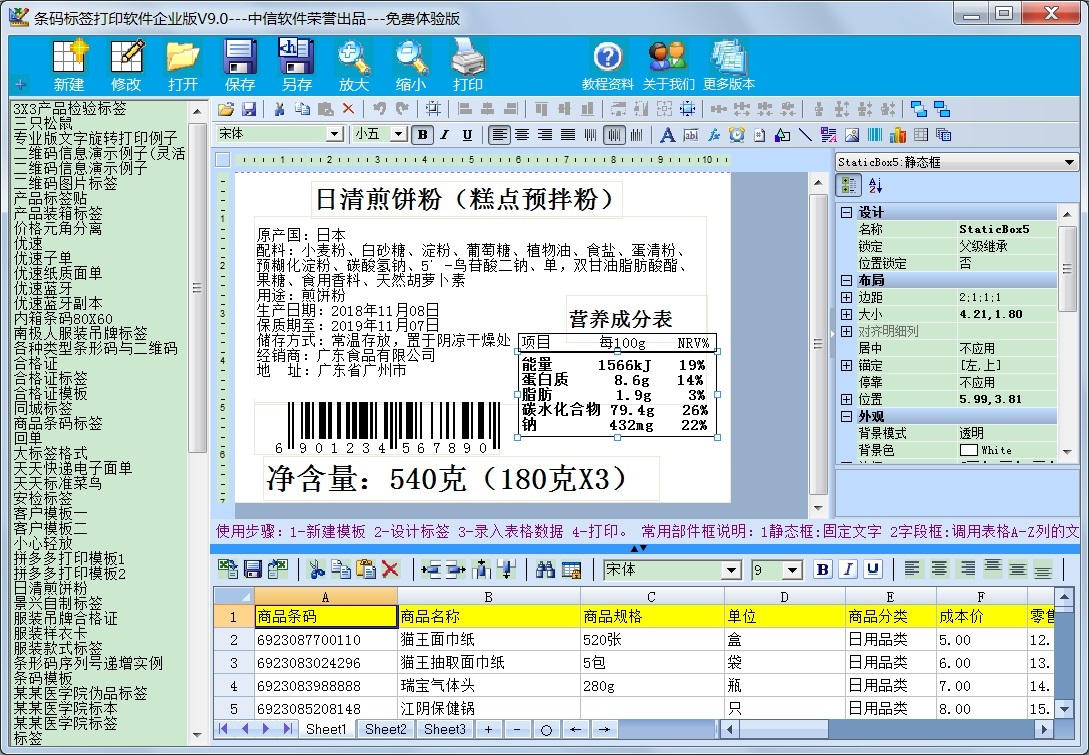Click the bring-to-front layers icon
Viewport: 1089px width, 755px height.
pos(918,109)
